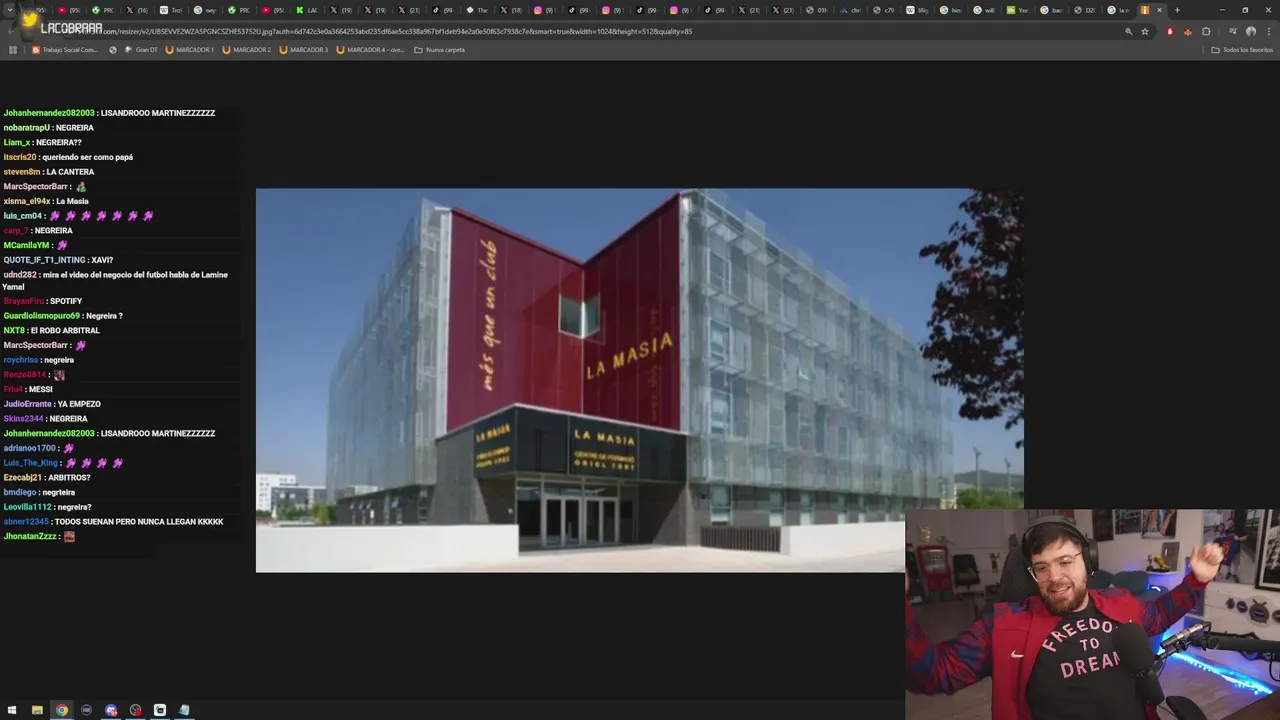This screenshot has width=1280, height=720.
Task: Click chat user 'NXT8'
Action: [14, 331]
